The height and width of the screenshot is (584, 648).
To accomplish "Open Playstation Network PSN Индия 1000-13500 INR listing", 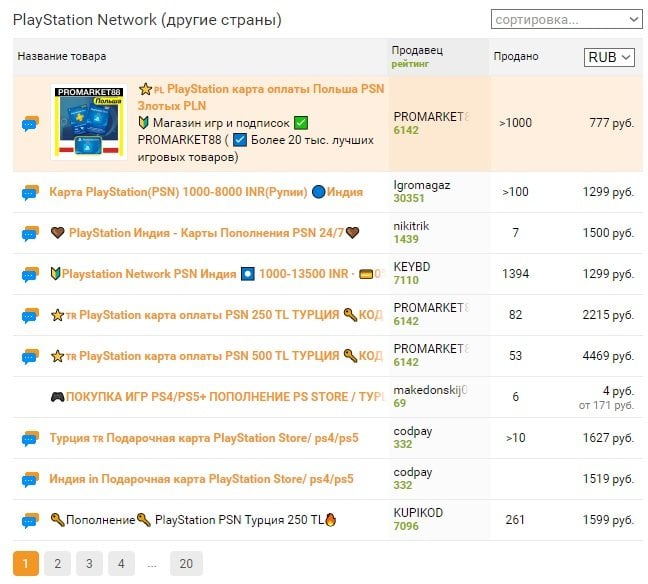I will click(217, 274).
